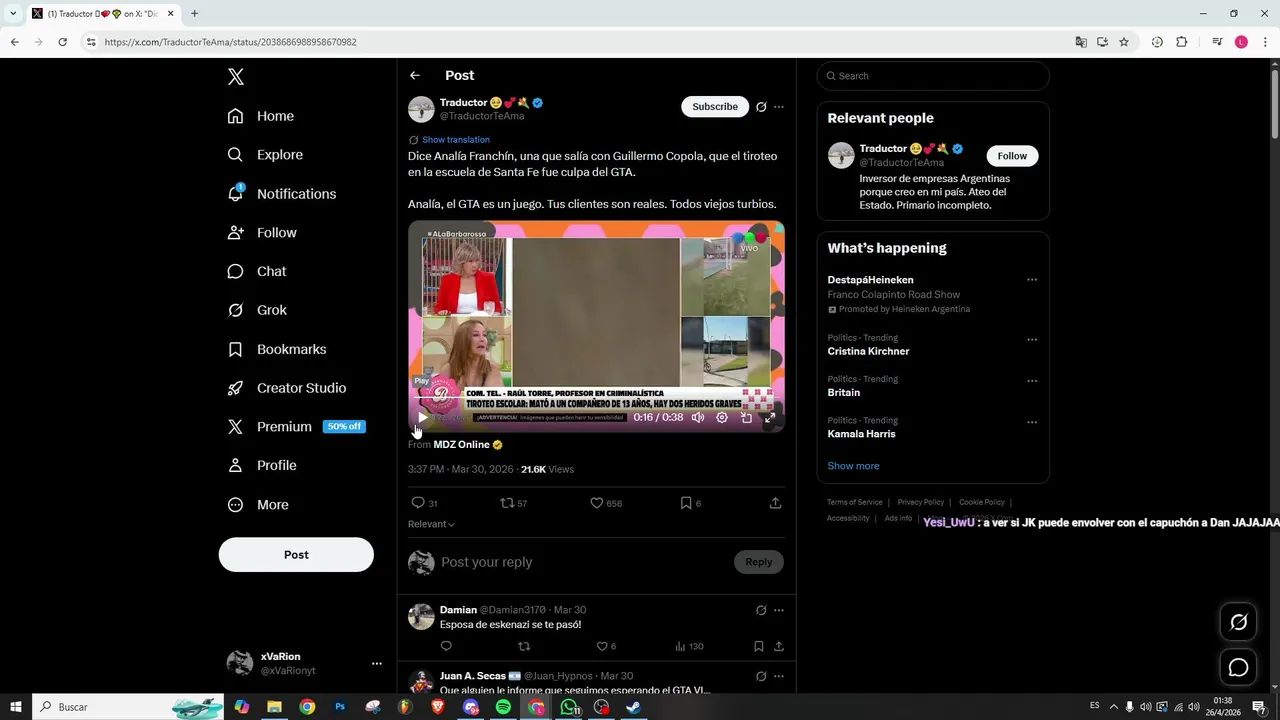Open Photoshop from the taskbar
This screenshot has width=1280, height=720.
click(340, 707)
